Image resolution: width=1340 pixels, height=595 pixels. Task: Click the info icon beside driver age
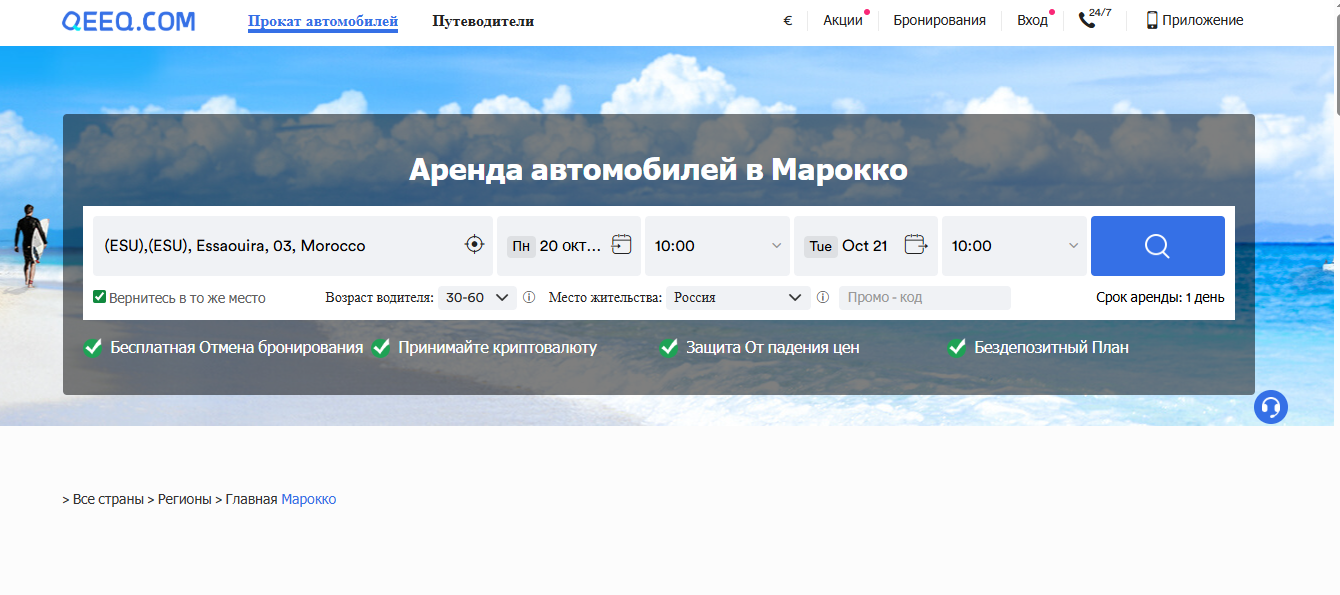(529, 298)
